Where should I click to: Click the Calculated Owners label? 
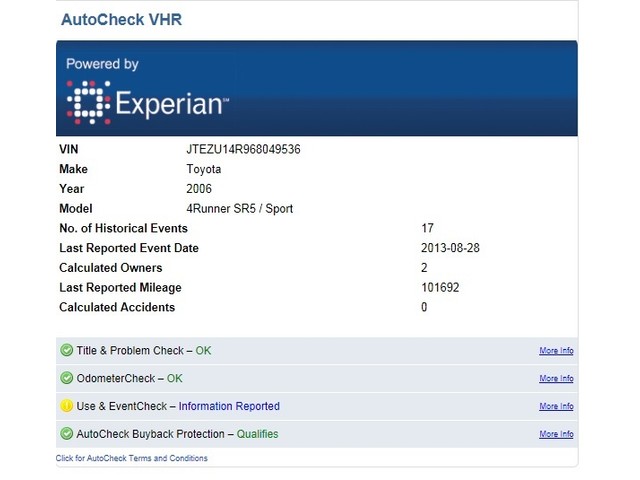111,268
